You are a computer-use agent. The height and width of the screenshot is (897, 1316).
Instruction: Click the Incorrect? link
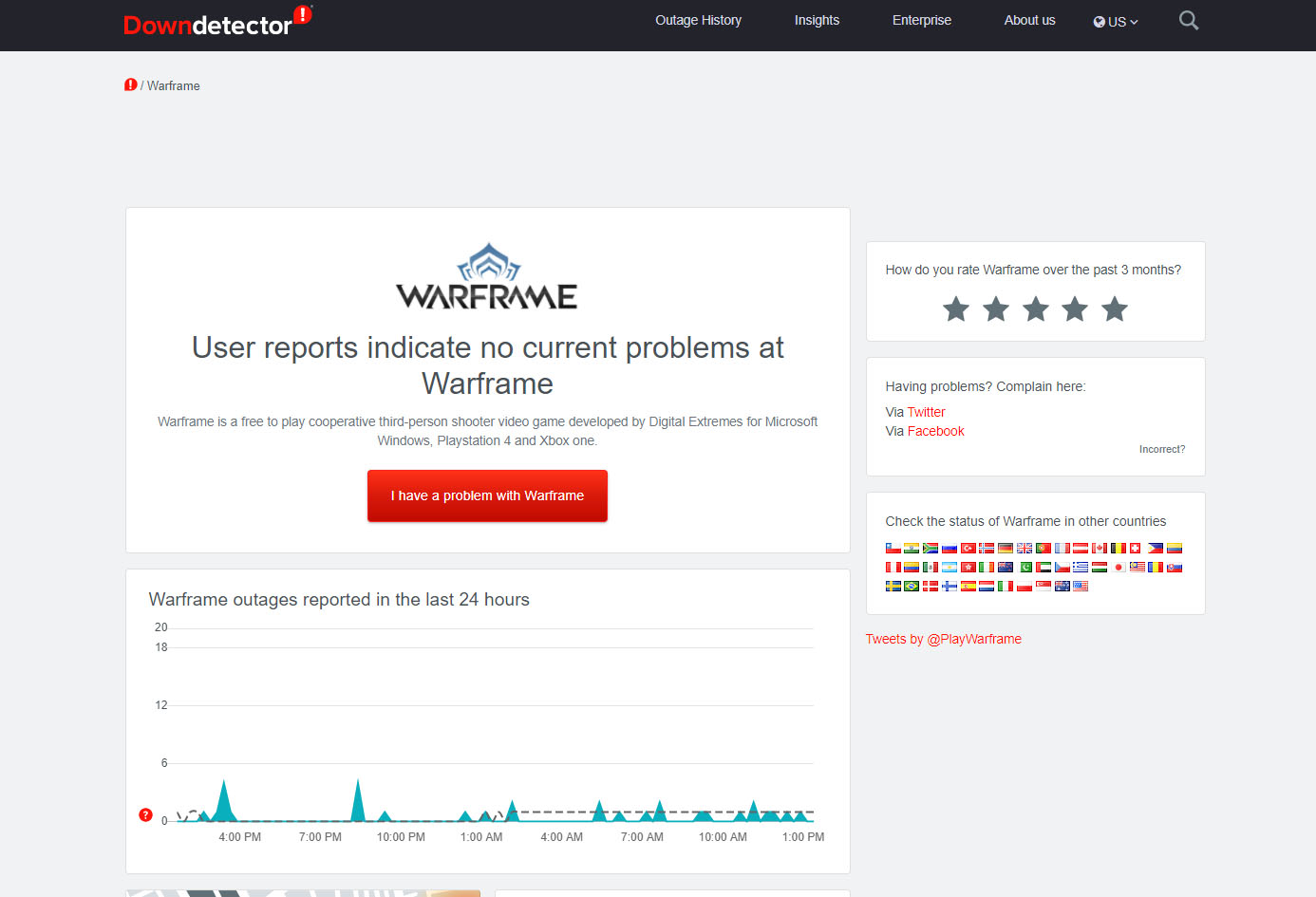click(1161, 450)
